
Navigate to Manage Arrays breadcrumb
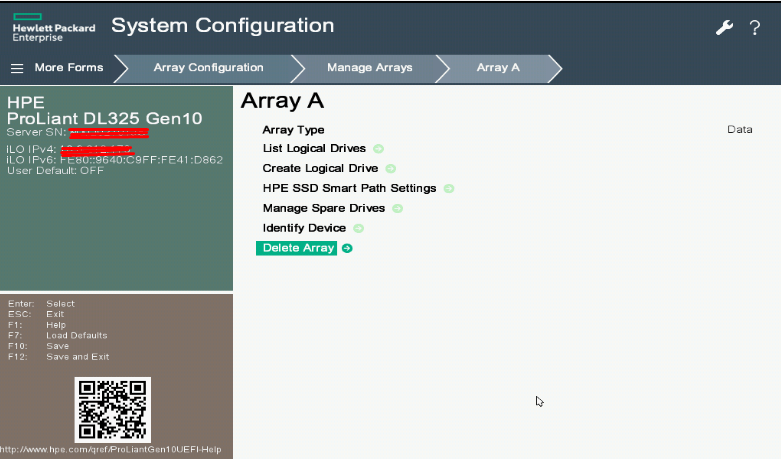tap(369, 68)
